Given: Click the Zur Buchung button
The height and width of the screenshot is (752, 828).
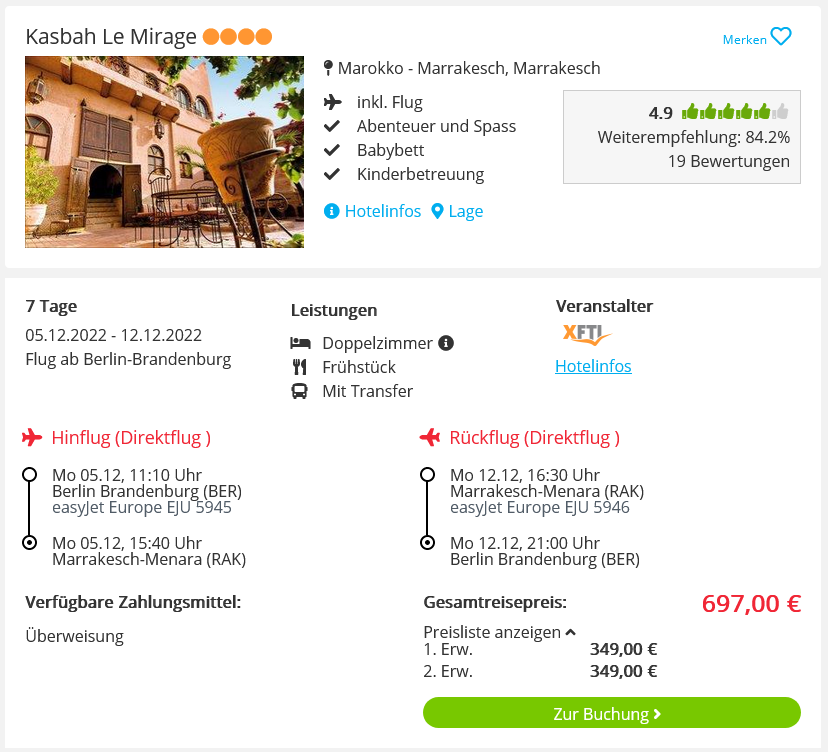Looking at the screenshot, I should point(611,713).
